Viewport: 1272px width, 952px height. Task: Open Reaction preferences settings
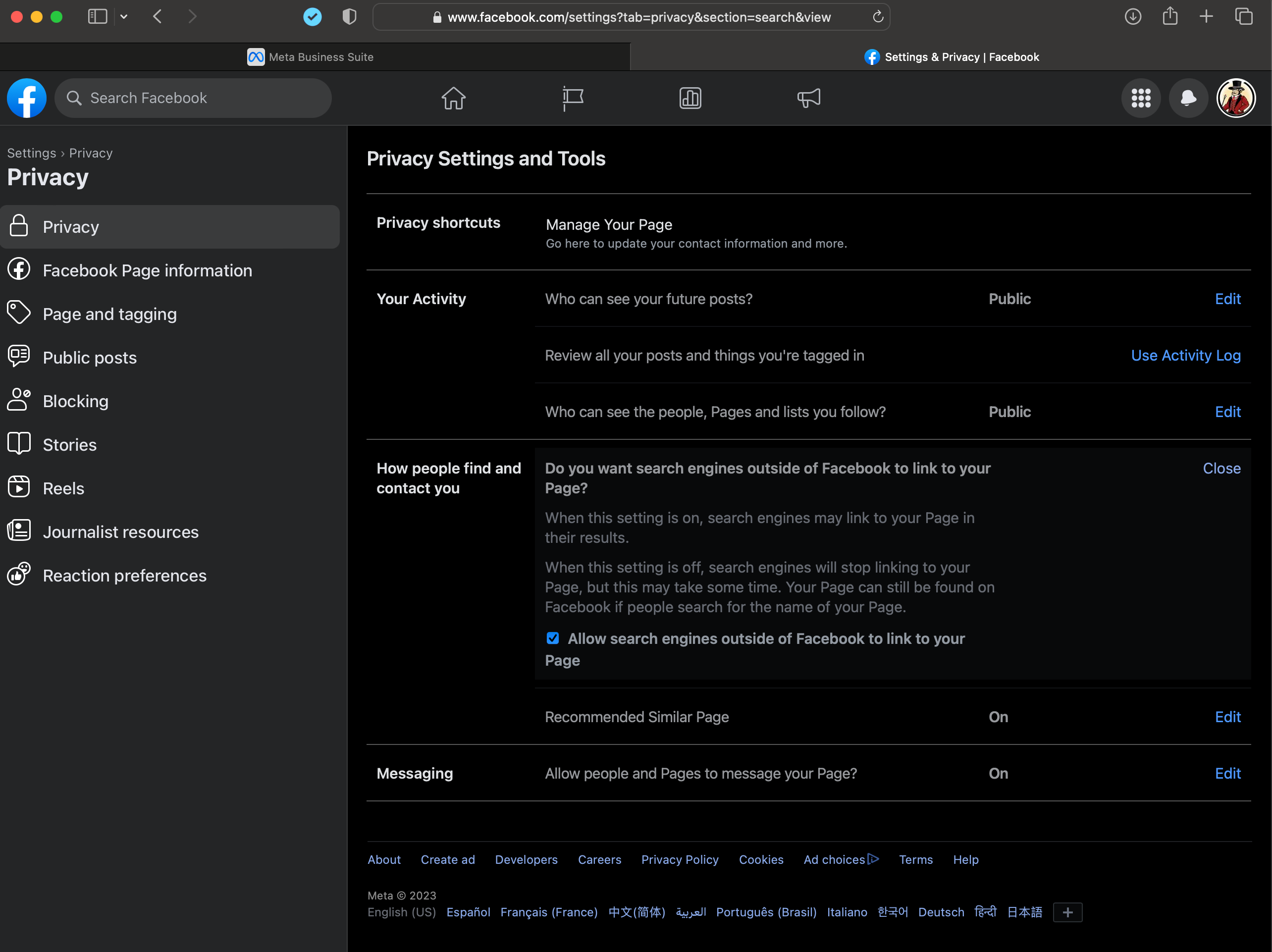169,576
